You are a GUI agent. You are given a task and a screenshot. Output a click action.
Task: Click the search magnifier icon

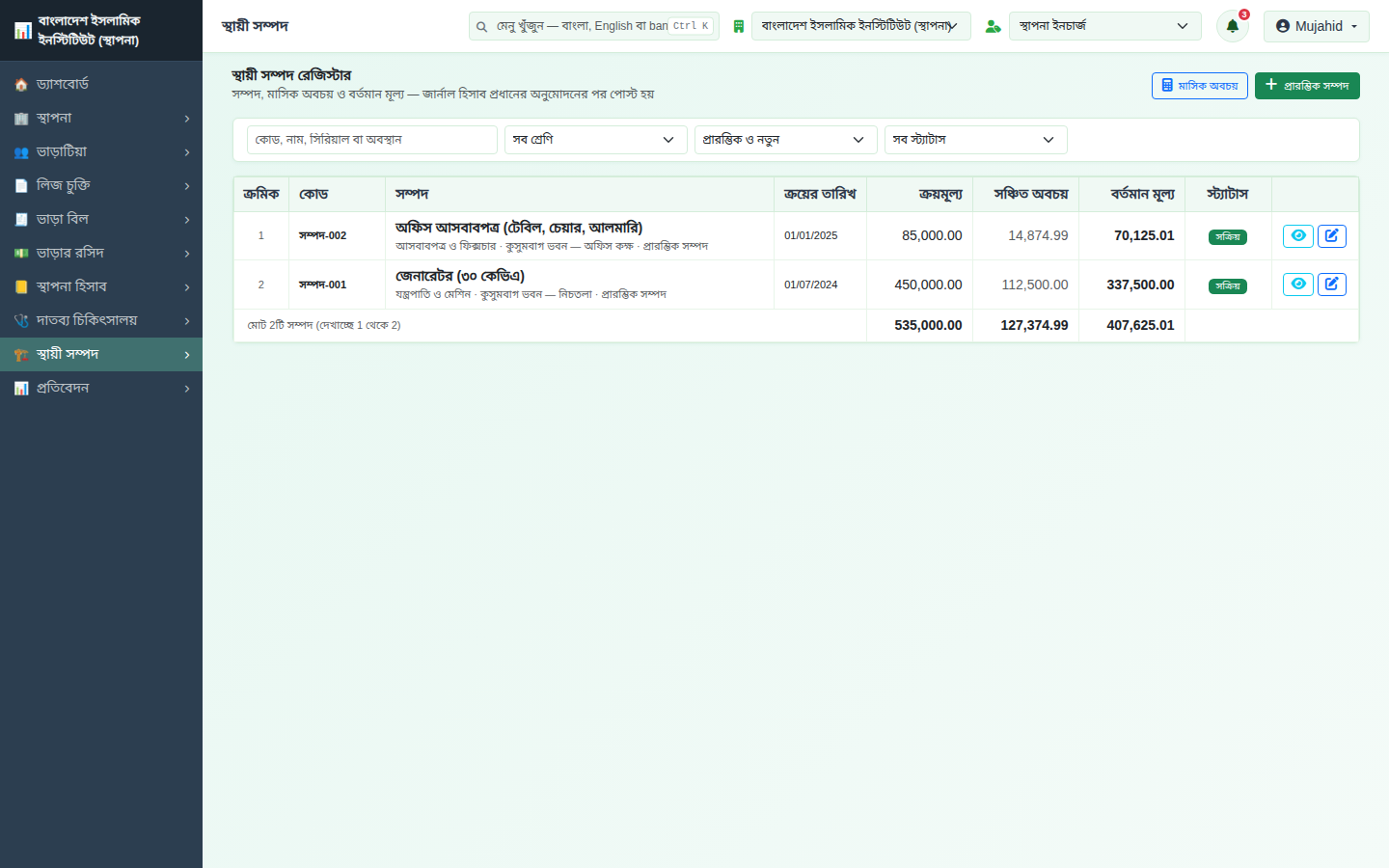tap(481, 27)
